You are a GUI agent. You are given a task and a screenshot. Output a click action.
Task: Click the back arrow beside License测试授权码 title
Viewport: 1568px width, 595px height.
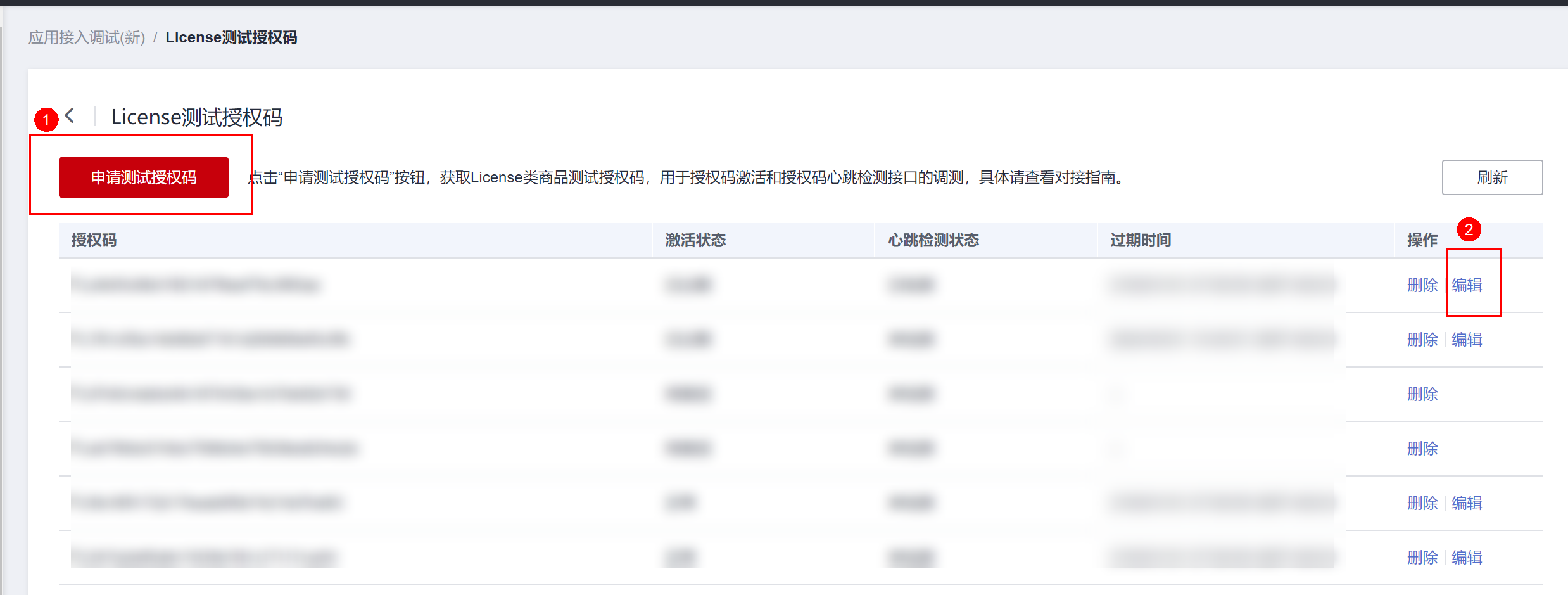70,116
